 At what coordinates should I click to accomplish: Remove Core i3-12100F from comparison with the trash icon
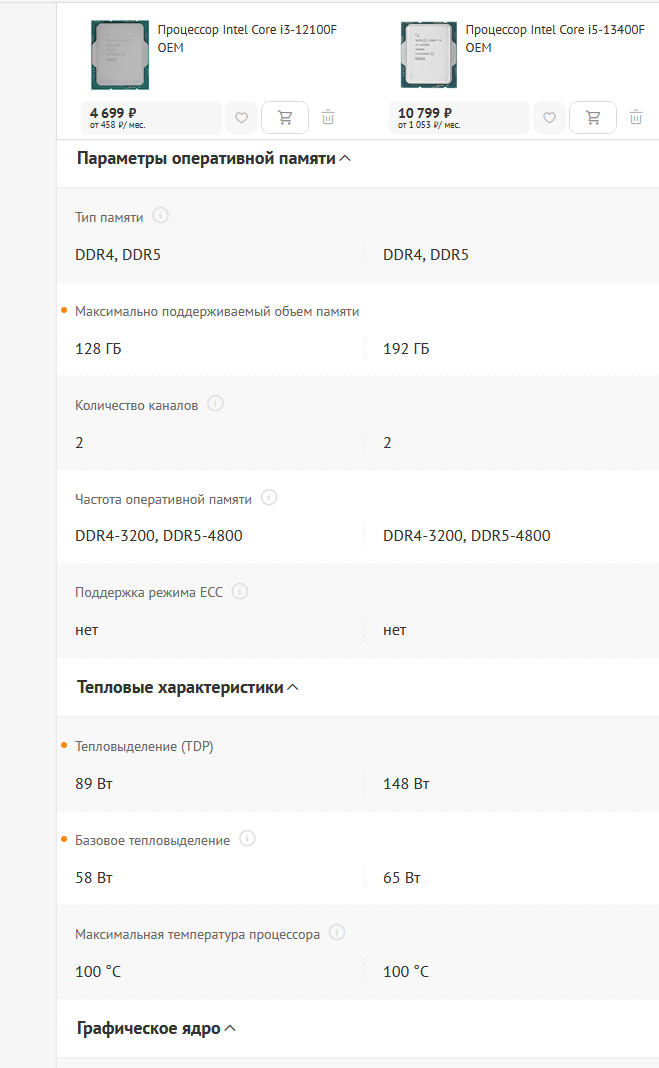[328, 117]
